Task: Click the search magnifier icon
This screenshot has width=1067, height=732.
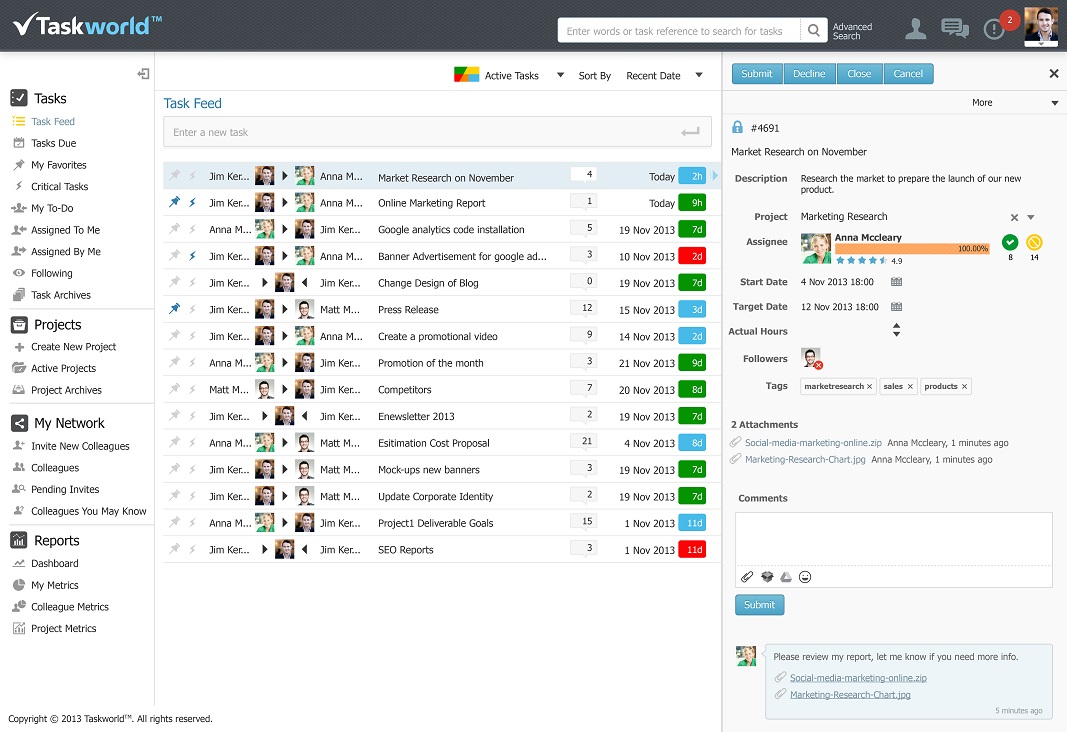Action: 813,31
